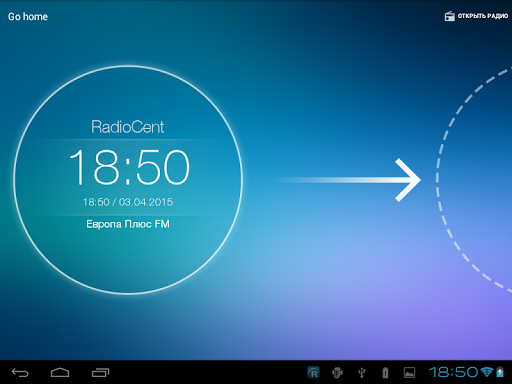Tap the large 18:50 time in circle

[x=129, y=167]
